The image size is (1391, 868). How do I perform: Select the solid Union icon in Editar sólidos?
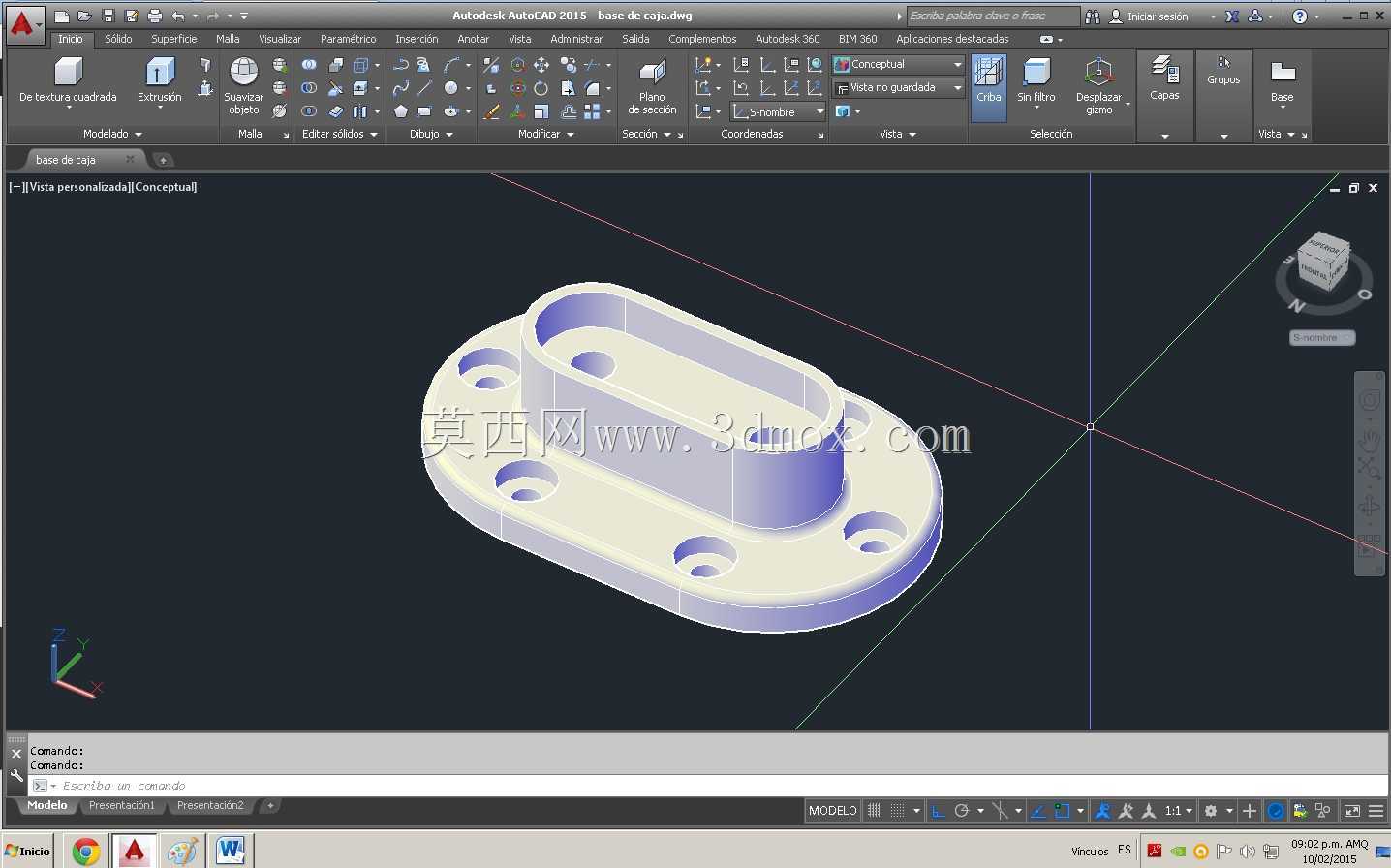pyautogui.click(x=309, y=65)
